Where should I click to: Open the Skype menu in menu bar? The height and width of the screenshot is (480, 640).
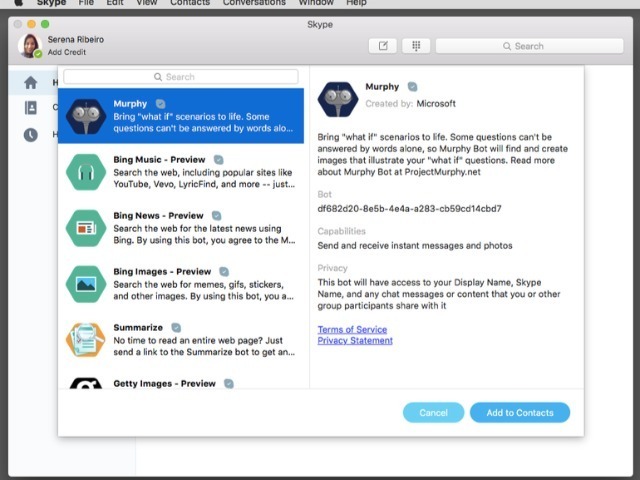[51, 2]
